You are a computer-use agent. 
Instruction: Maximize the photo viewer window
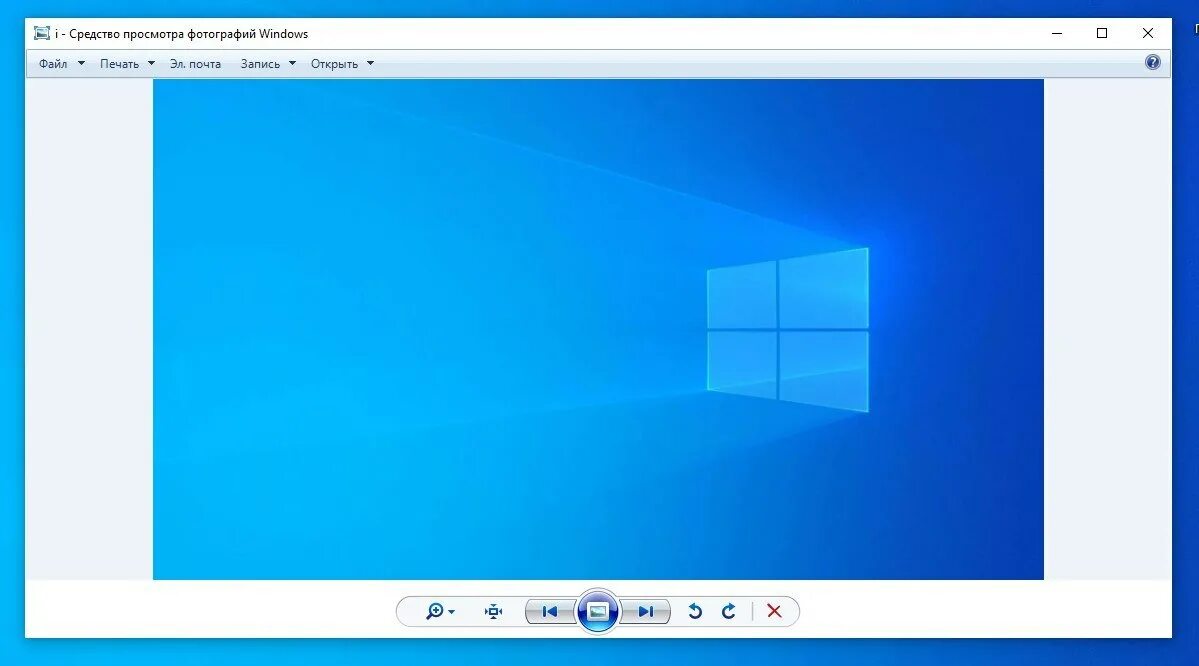click(1102, 33)
